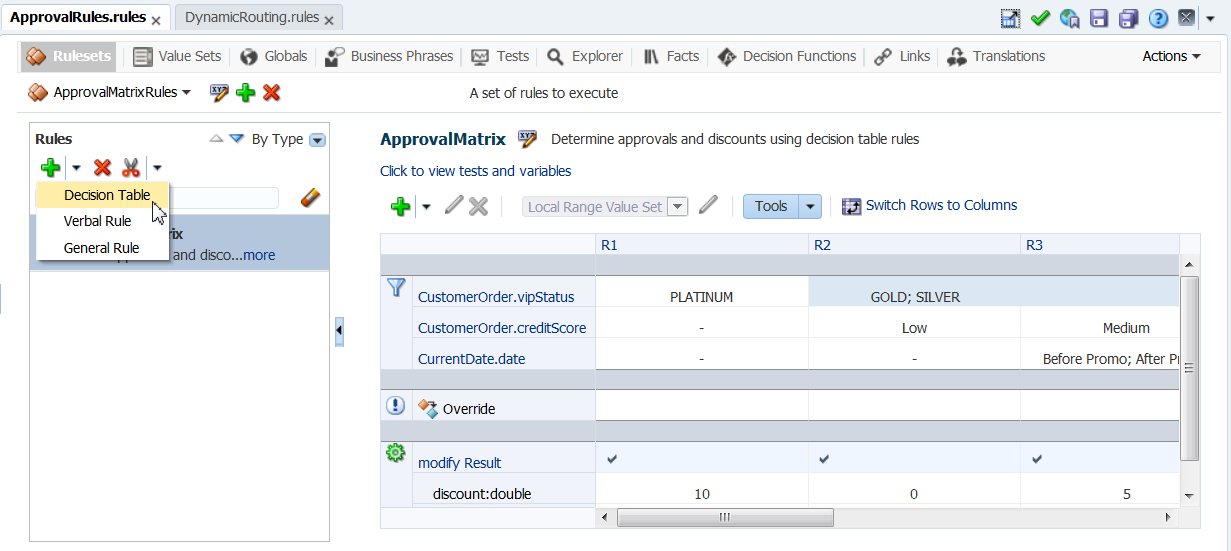Open the Business Phrases tab
The width and height of the screenshot is (1231, 551).
click(389, 57)
